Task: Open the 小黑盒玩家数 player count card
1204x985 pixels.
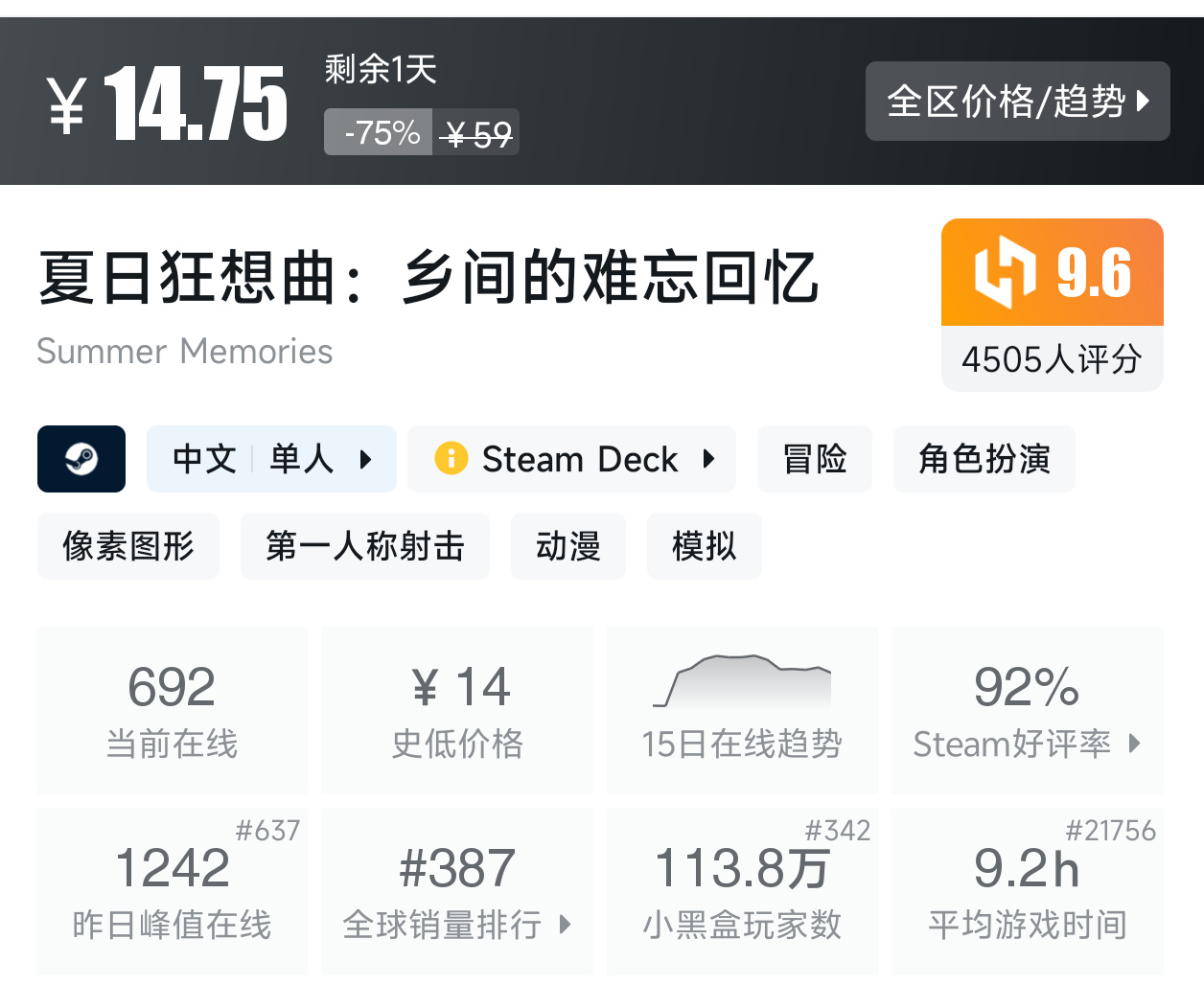Action: (742, 891)
